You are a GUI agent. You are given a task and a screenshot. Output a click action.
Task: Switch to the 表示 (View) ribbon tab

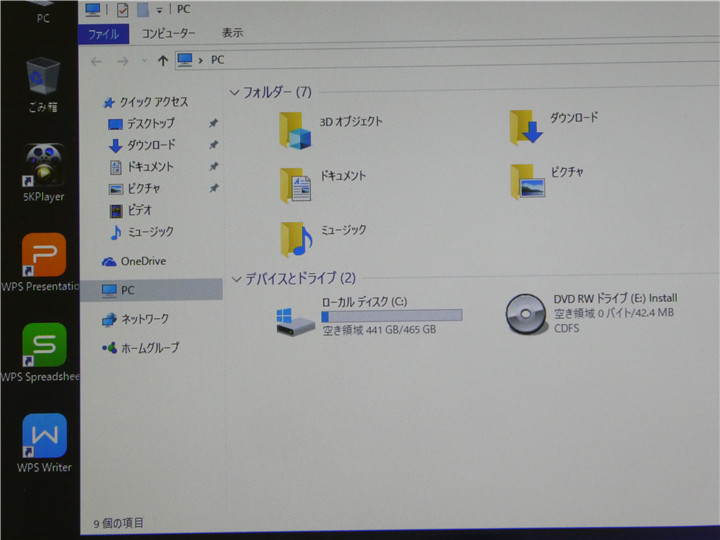[x=232, y=33]
